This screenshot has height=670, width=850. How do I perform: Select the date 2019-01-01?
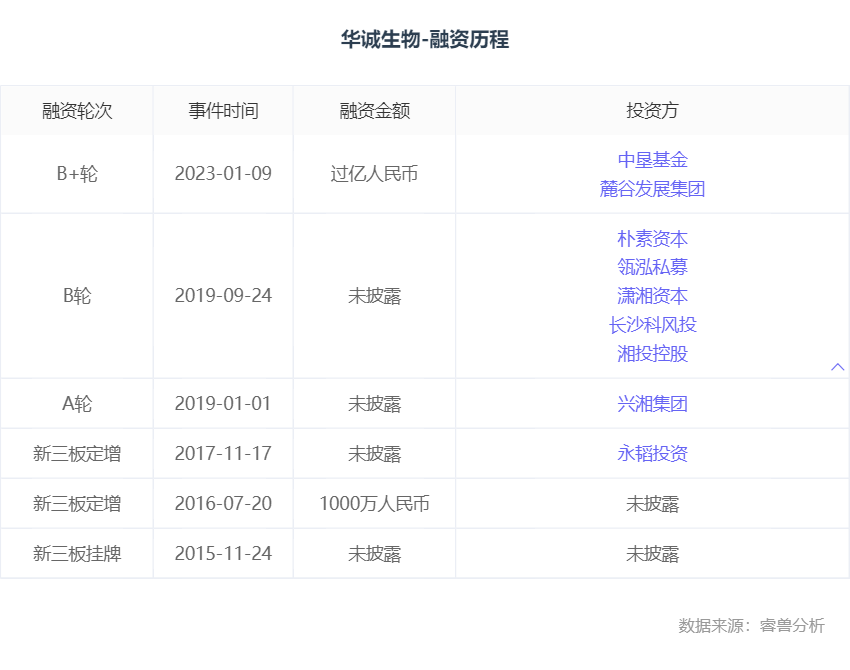[223, 404]
